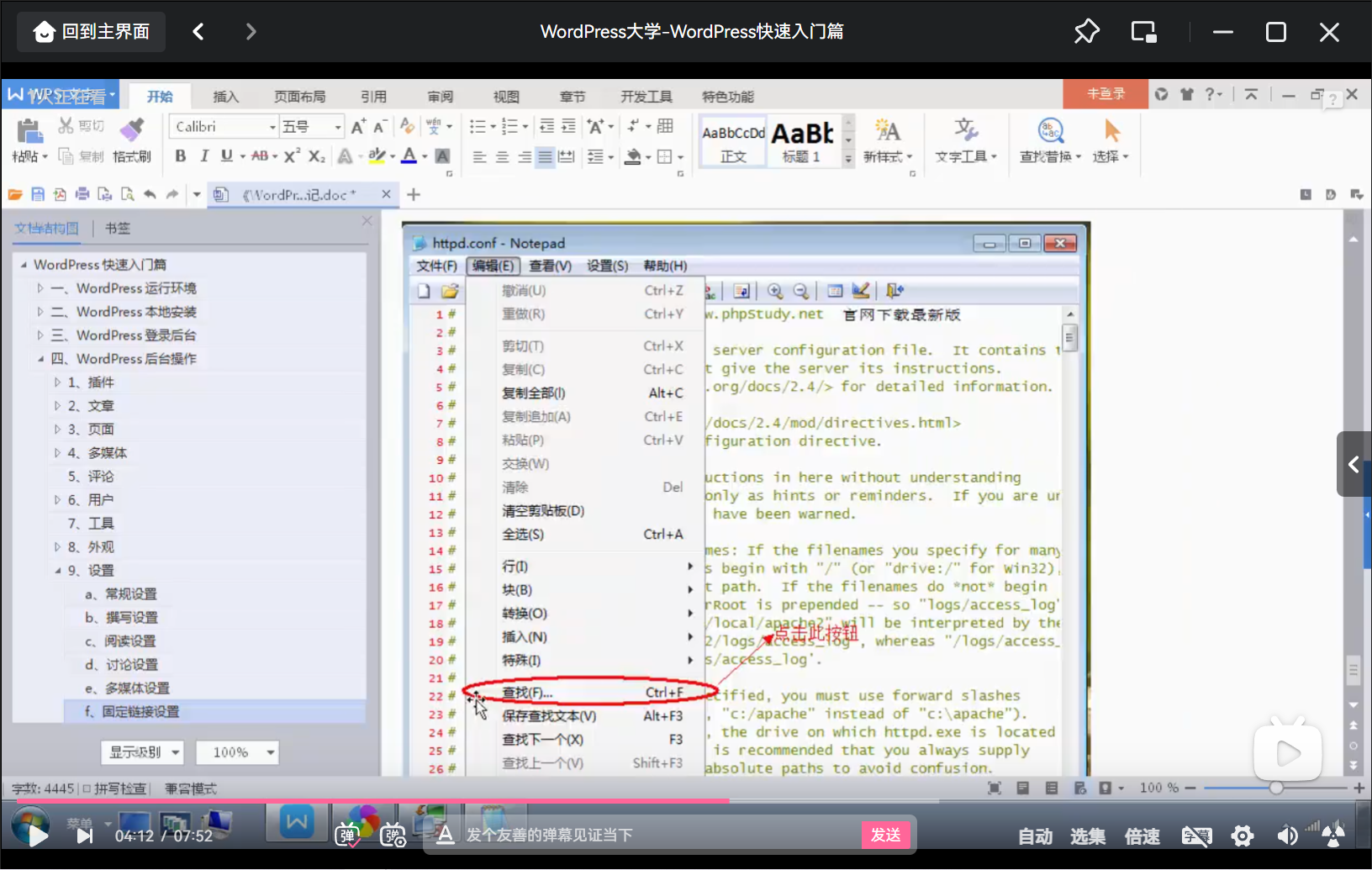Click the next video button in player
Image resolution: width=1372 pixels, height=870 pixels.
[84, 836]
